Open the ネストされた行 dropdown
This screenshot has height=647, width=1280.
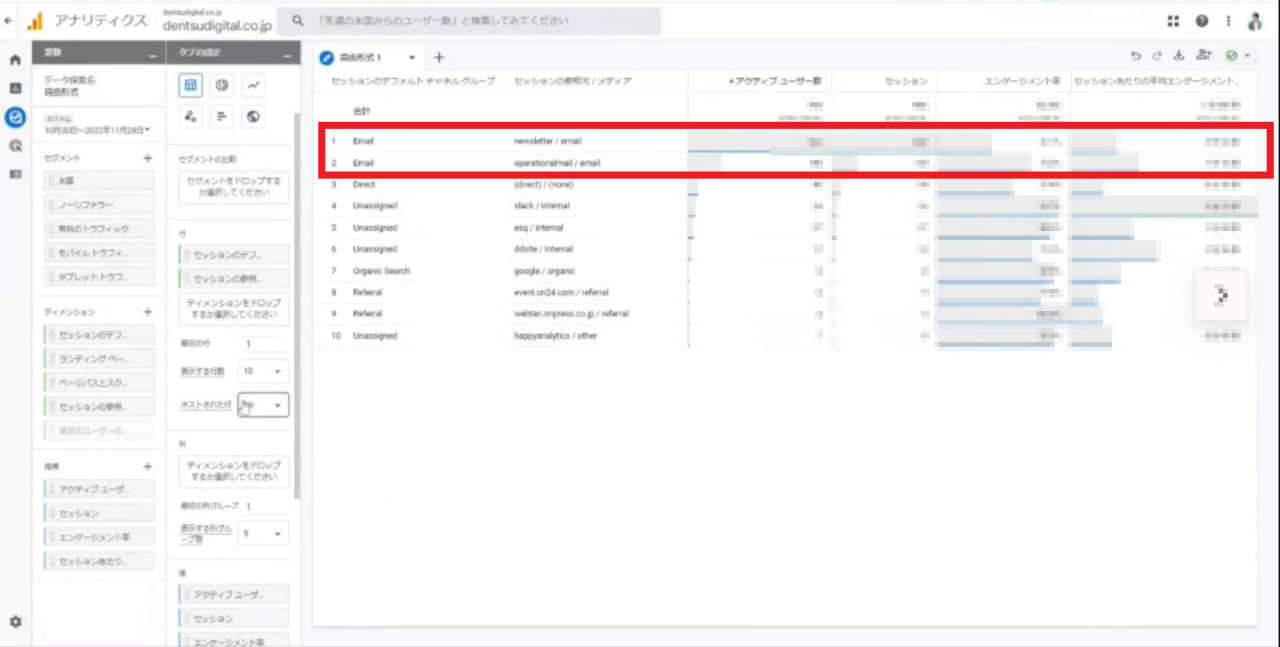click(263, 405)
